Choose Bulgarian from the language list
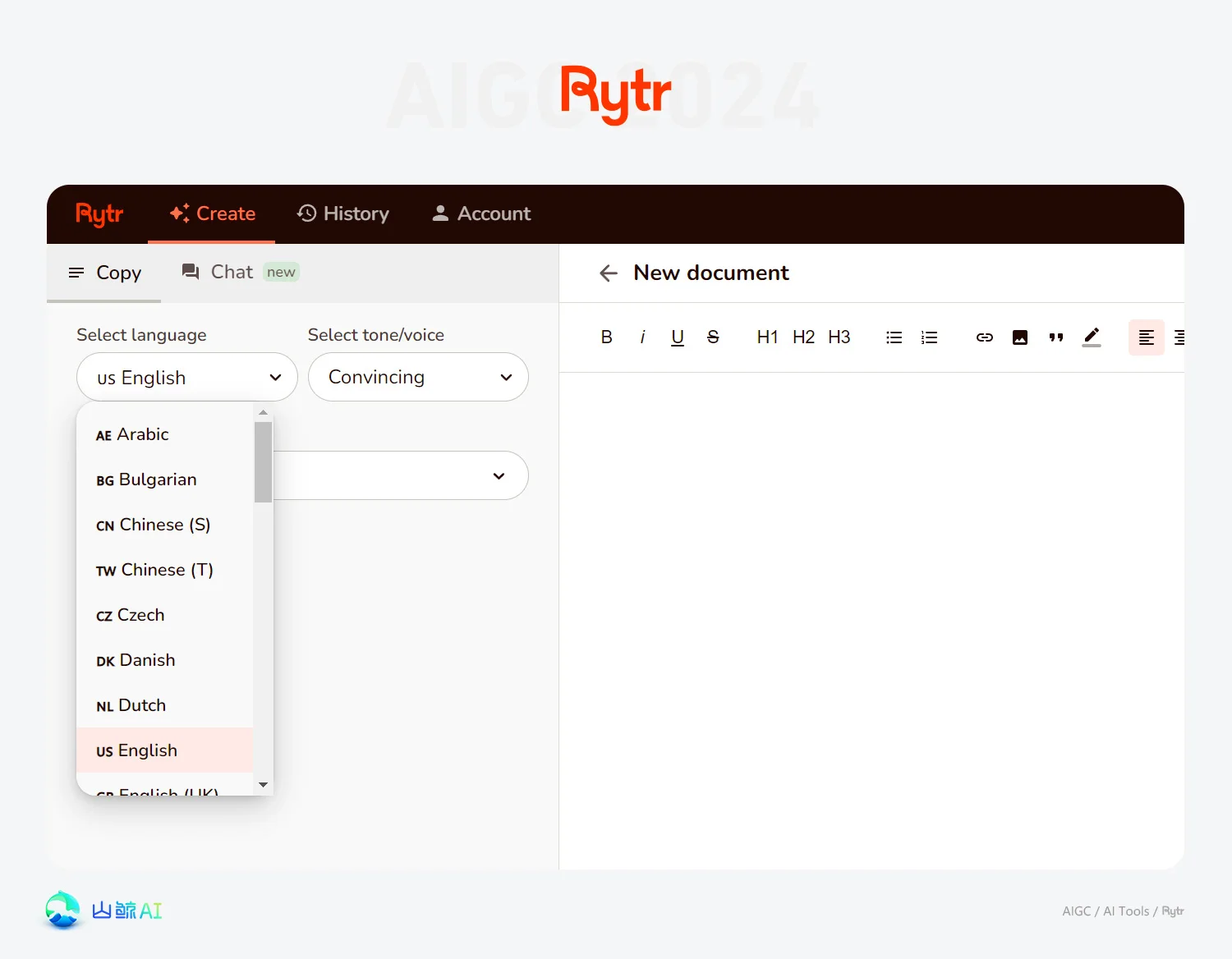 click(165, 479)
